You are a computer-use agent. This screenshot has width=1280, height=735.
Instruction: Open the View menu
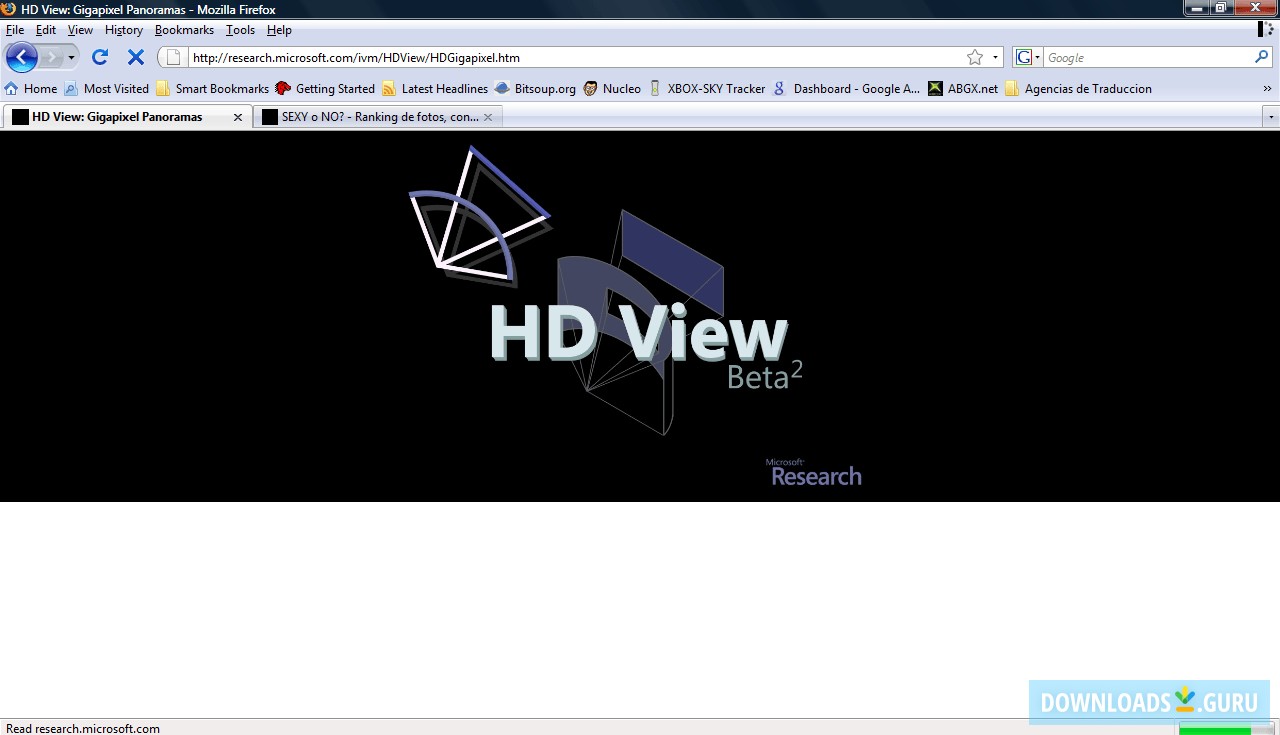80,30
